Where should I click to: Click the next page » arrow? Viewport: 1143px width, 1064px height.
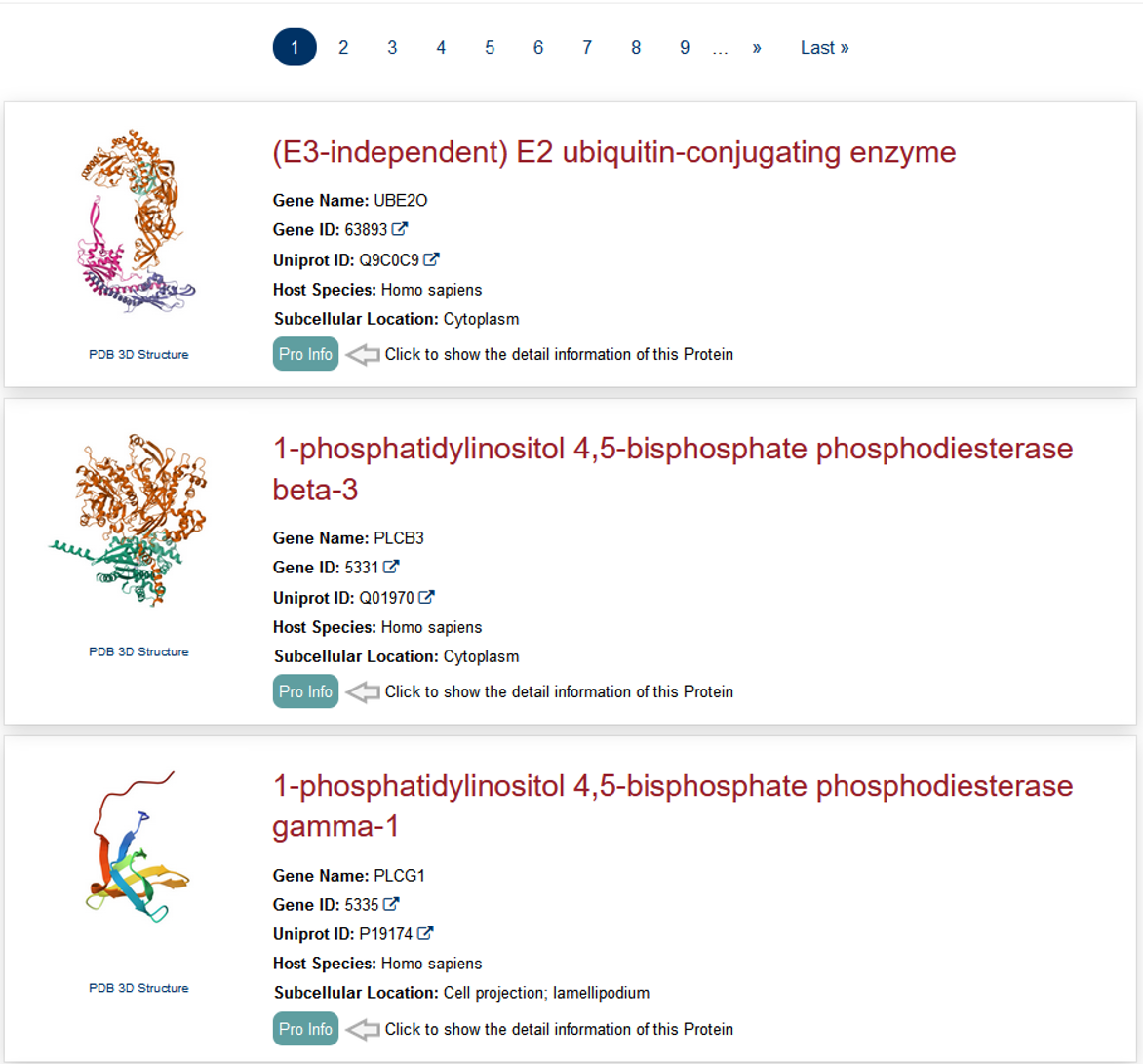(757, 47)
